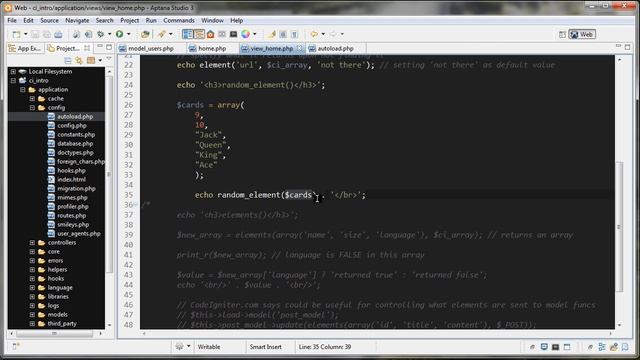Image resolution: width=640 pixels, height=360 pixels.
Task: Click the blue editor layout toolbar icon
Action: 187,34
